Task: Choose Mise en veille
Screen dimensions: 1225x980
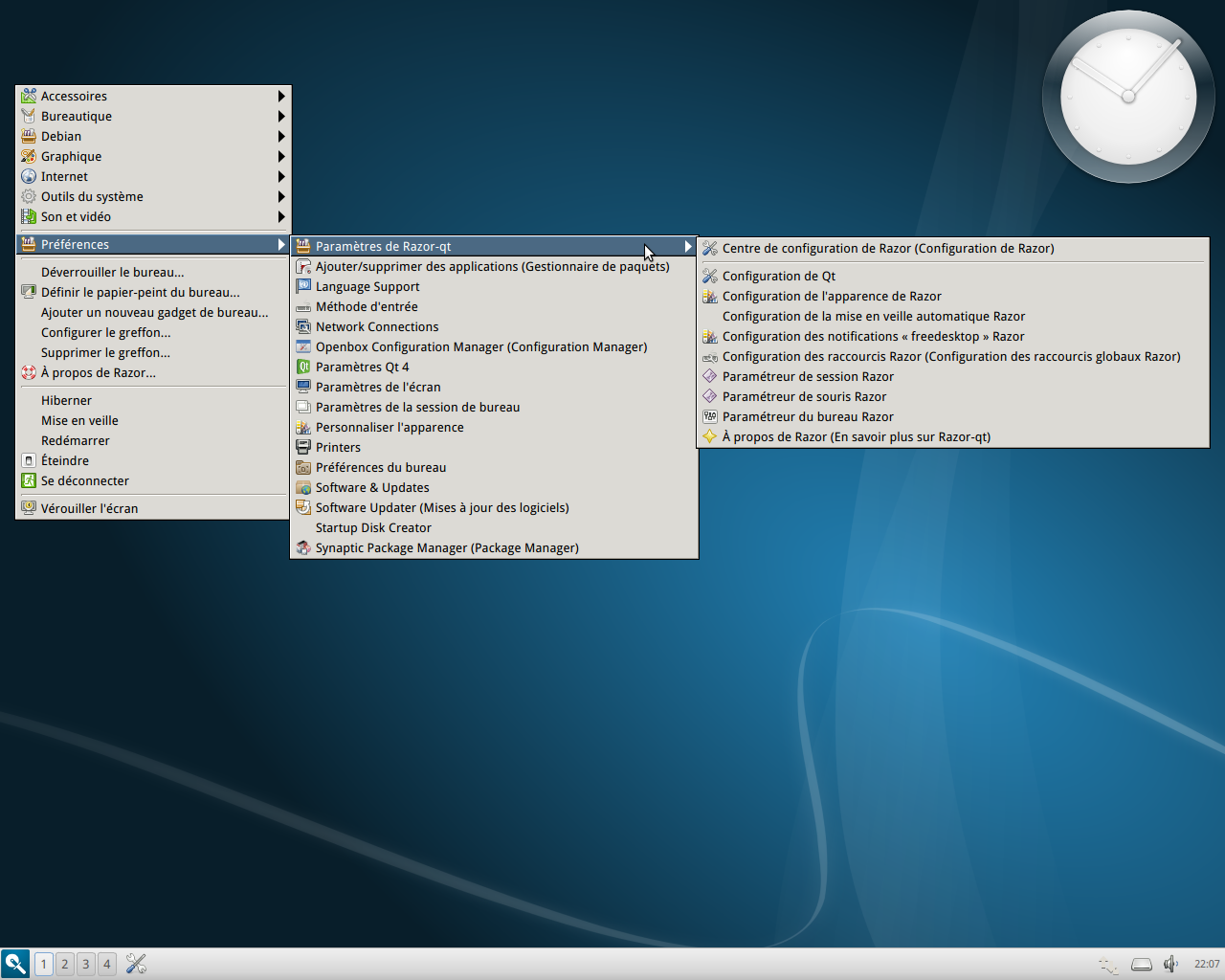Action: coord(153,420)
